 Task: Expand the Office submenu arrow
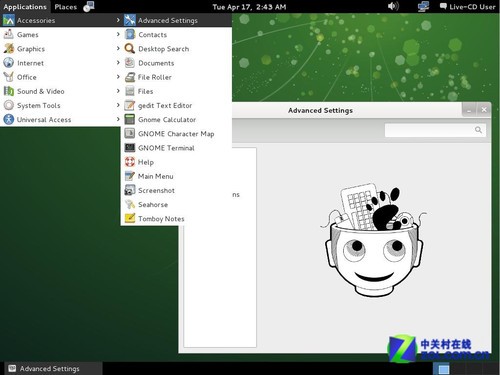pos(118,77)
